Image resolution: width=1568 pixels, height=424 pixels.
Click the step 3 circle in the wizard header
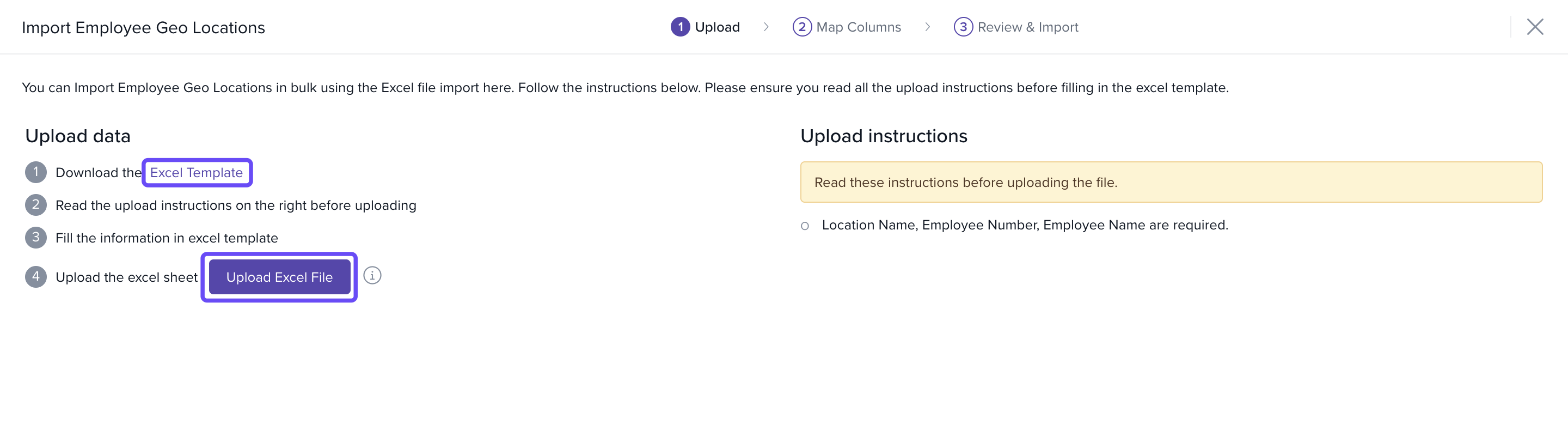[963, 27]
